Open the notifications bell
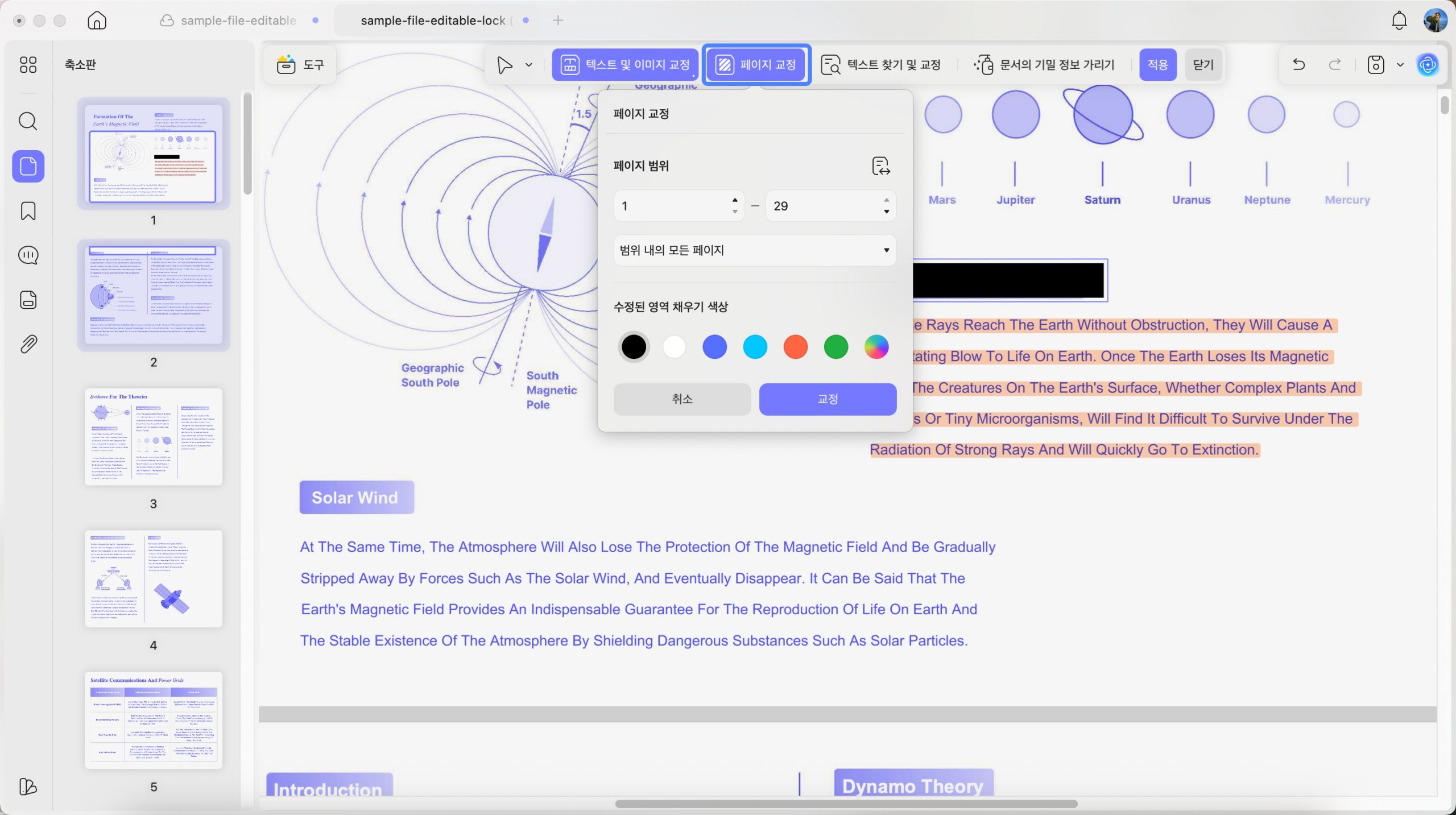The image size is (1456, 815). pyautogui.click(x=1399, y=20)
